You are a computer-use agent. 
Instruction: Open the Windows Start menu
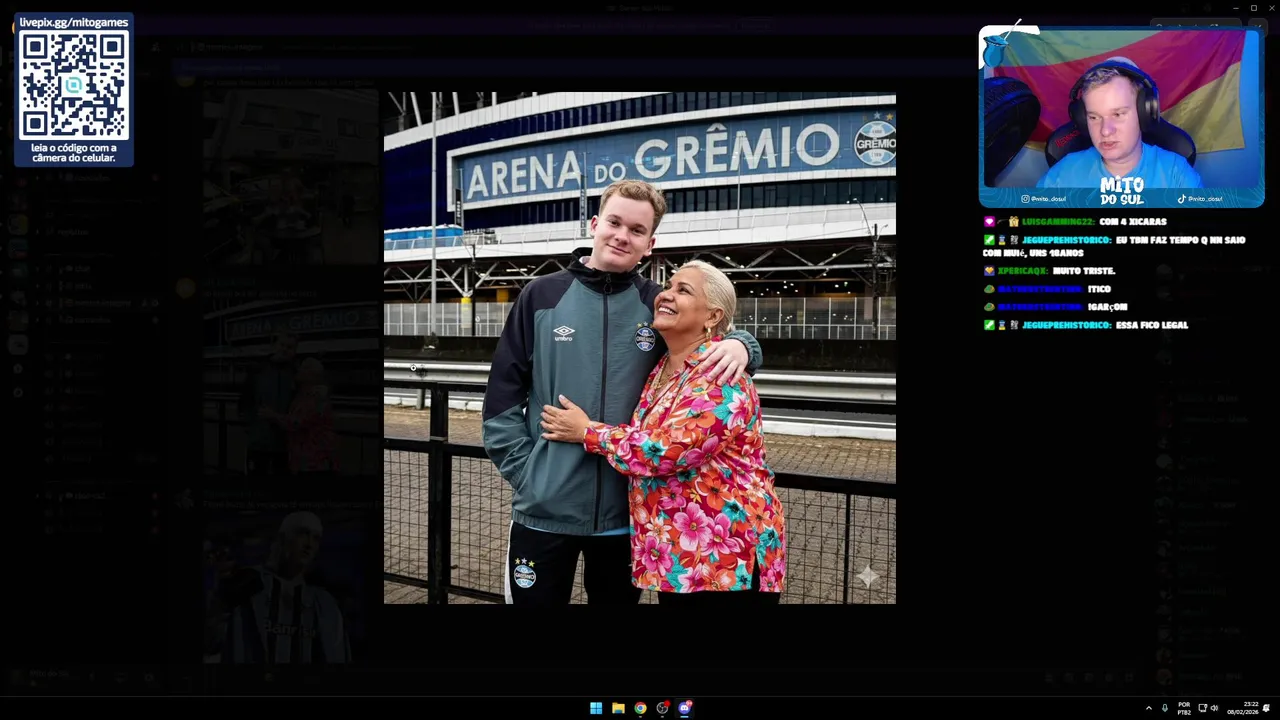click(x=596, y=708)
